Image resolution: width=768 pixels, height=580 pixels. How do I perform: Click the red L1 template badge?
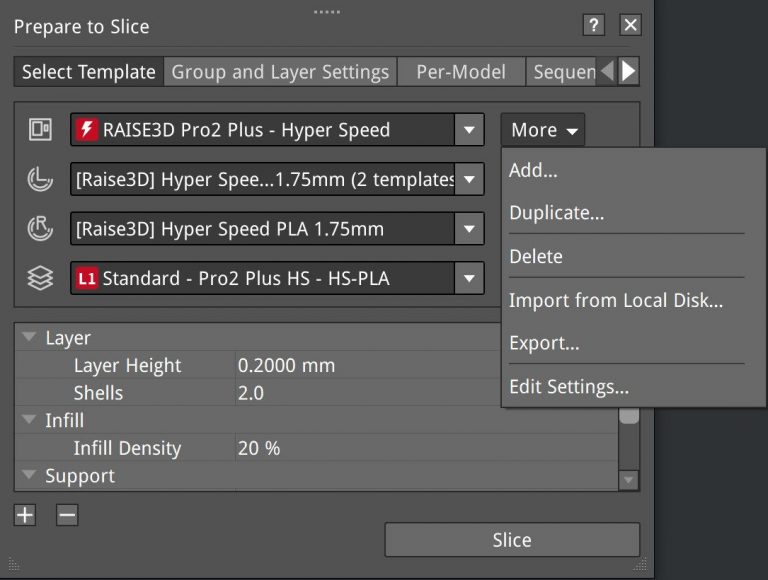(x=87, y=278)
